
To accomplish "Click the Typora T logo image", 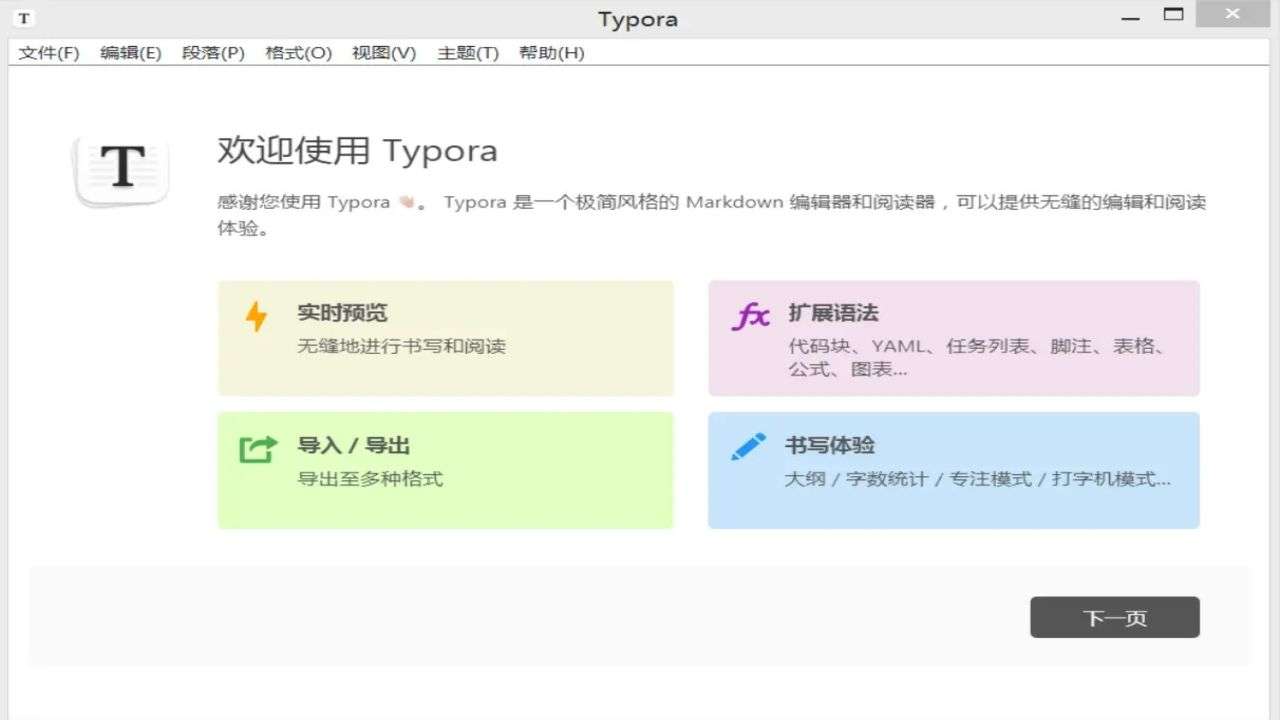I will (120, 170).
